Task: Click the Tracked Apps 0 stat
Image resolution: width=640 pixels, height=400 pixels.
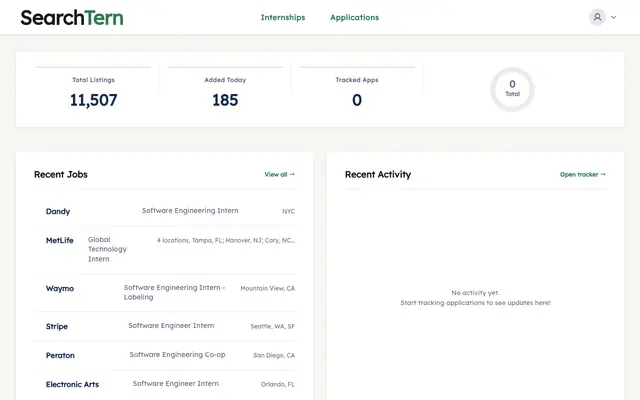Action: pos(357,92)
